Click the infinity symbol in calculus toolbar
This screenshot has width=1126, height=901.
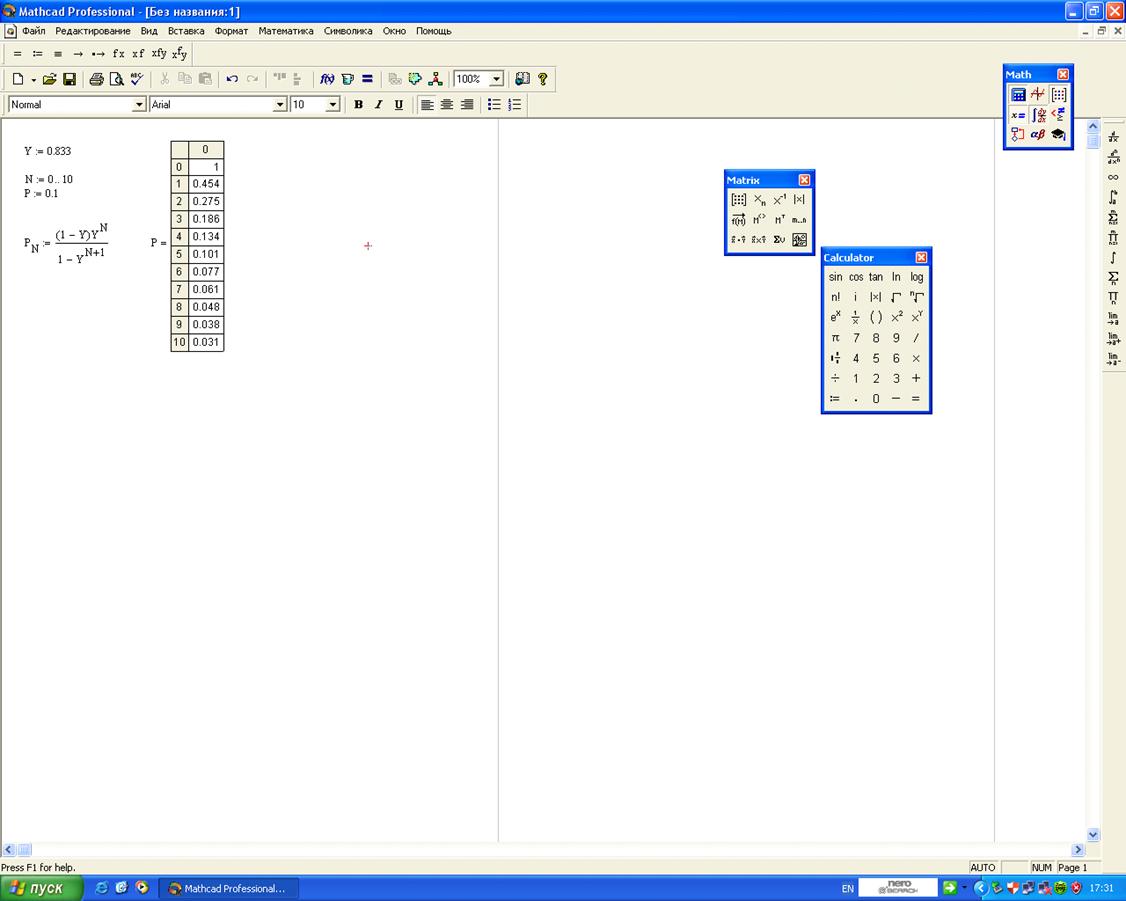[x=1113, y=177]
